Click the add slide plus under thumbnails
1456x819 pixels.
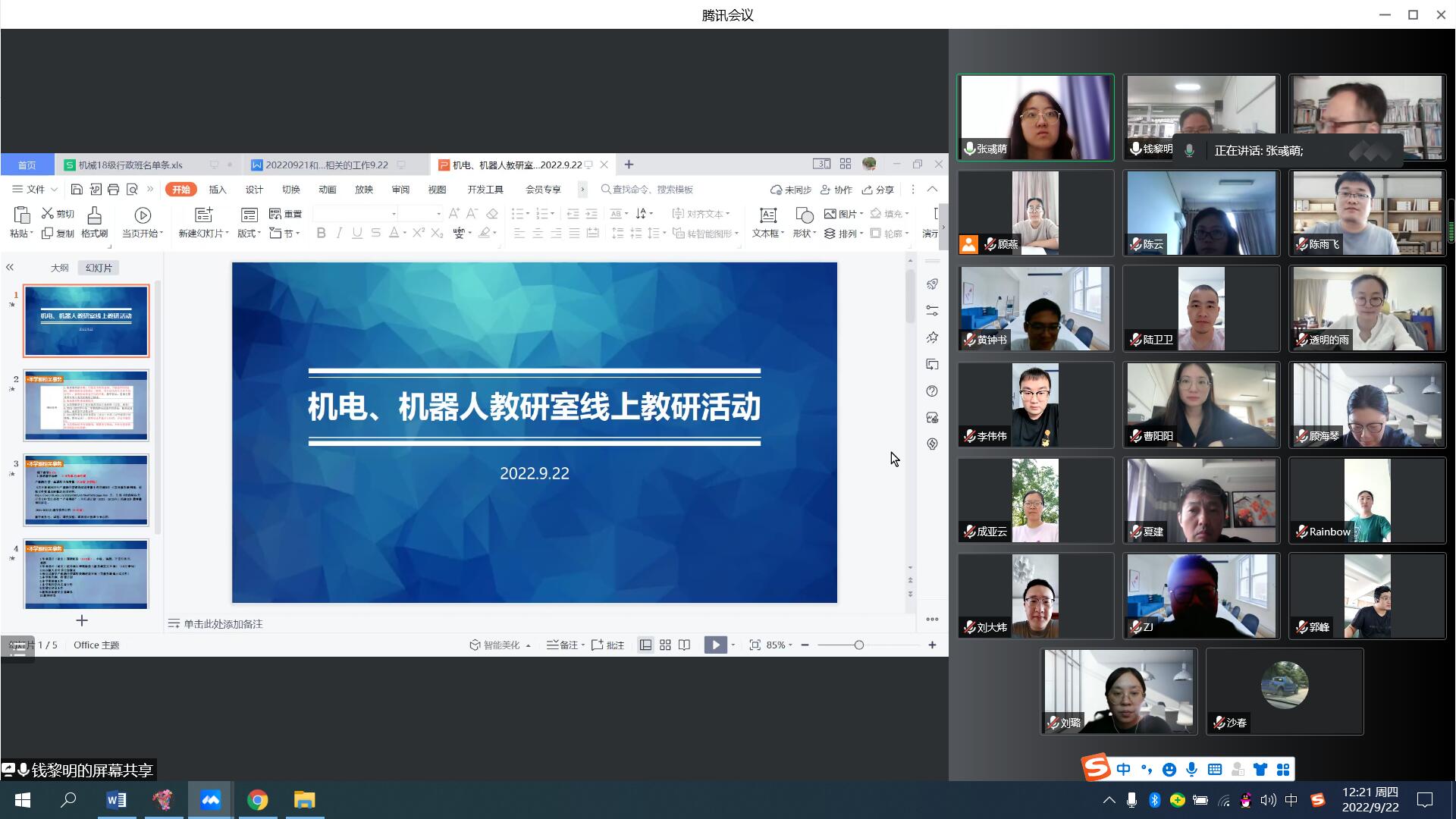(x=82, y=621)
